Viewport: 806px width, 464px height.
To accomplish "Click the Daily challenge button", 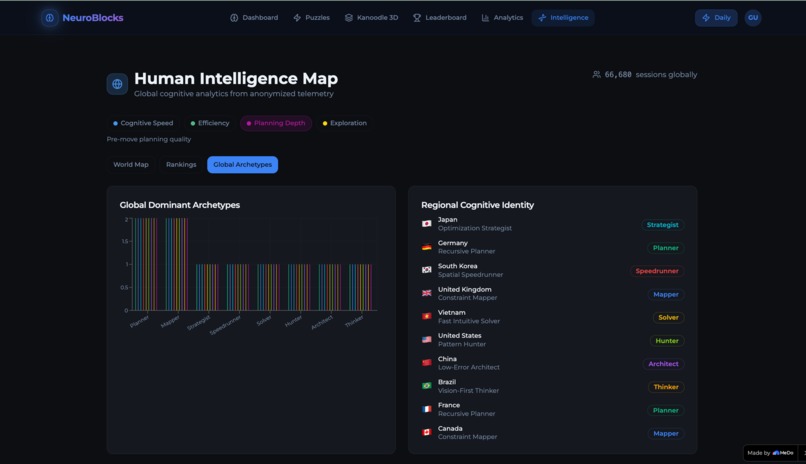I will 716,17.
